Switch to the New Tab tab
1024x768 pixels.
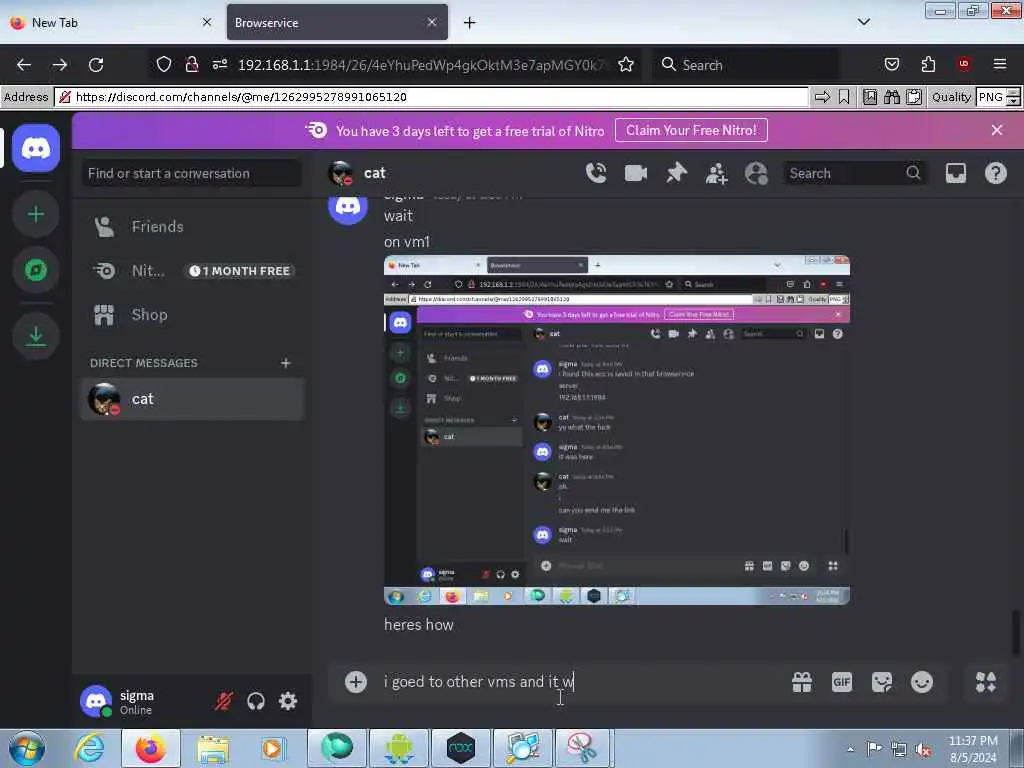[x=111, y=22]
